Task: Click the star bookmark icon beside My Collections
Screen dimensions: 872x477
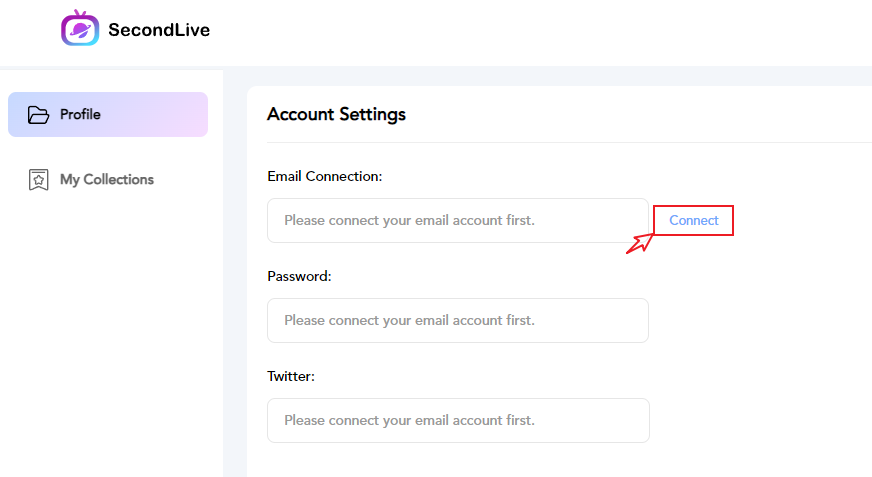Action: pos(38,180)
